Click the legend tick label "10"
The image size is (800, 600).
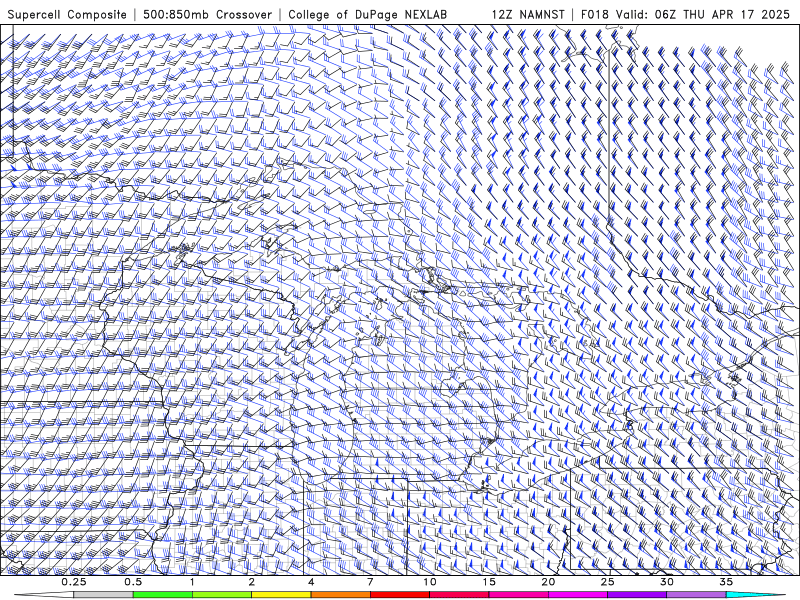pos(430,582)
